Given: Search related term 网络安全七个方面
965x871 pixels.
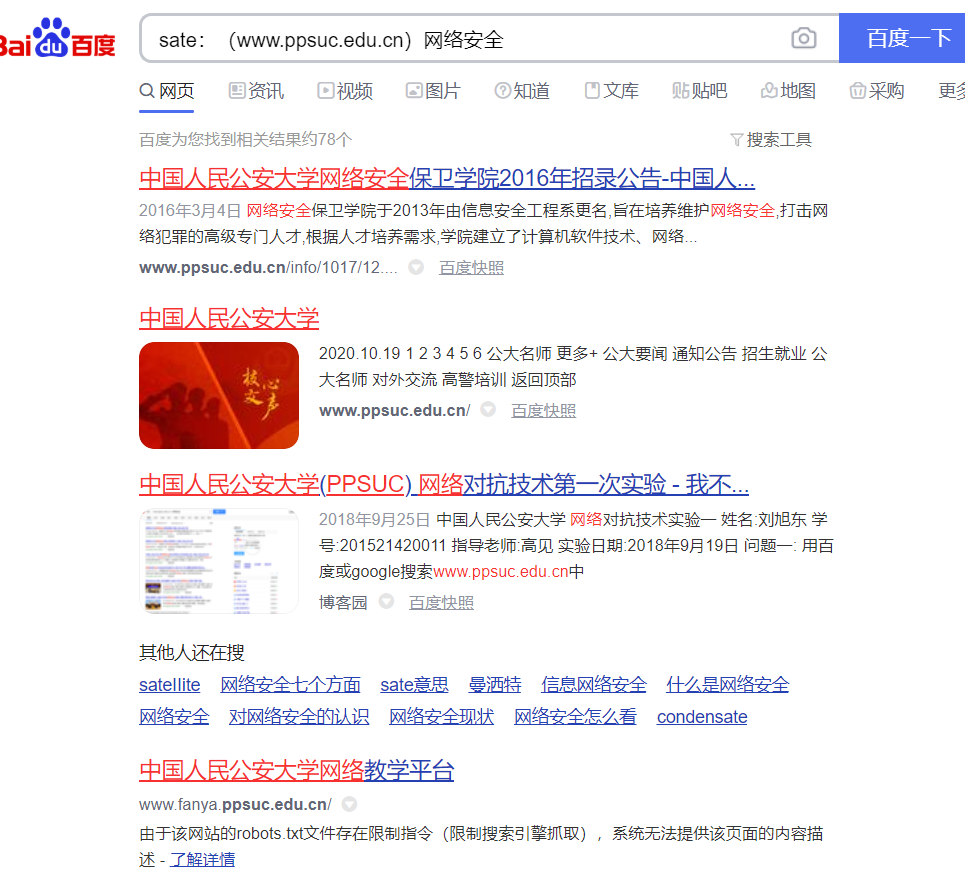Looking at the screenshot, I should click(x=290, y=685).
